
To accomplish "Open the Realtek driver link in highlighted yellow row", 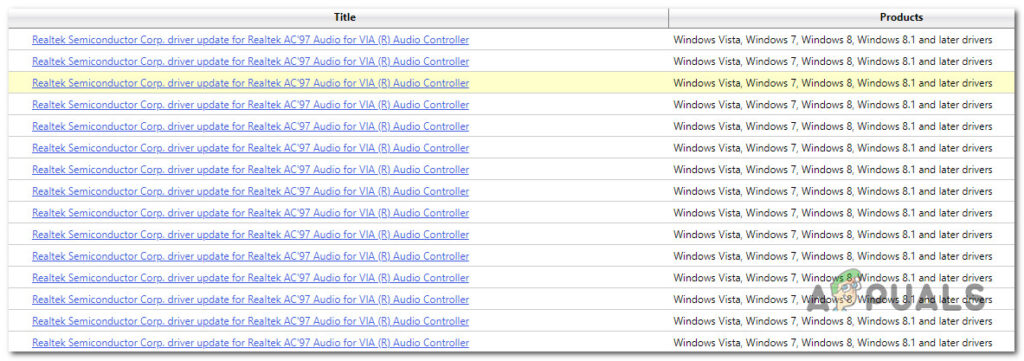I will tap(250, 83).
